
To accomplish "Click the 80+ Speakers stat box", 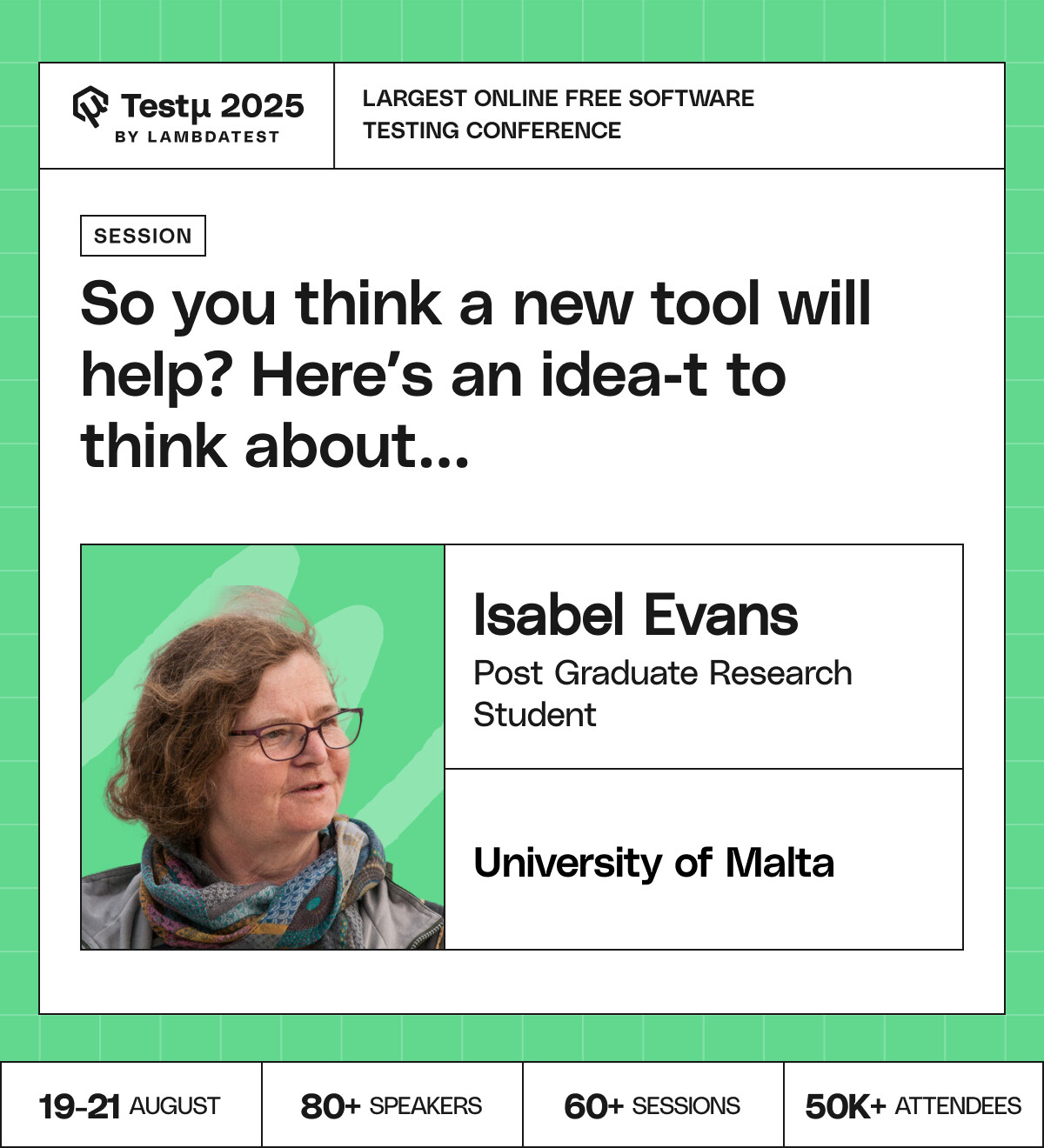I will tap(391, 1105).
